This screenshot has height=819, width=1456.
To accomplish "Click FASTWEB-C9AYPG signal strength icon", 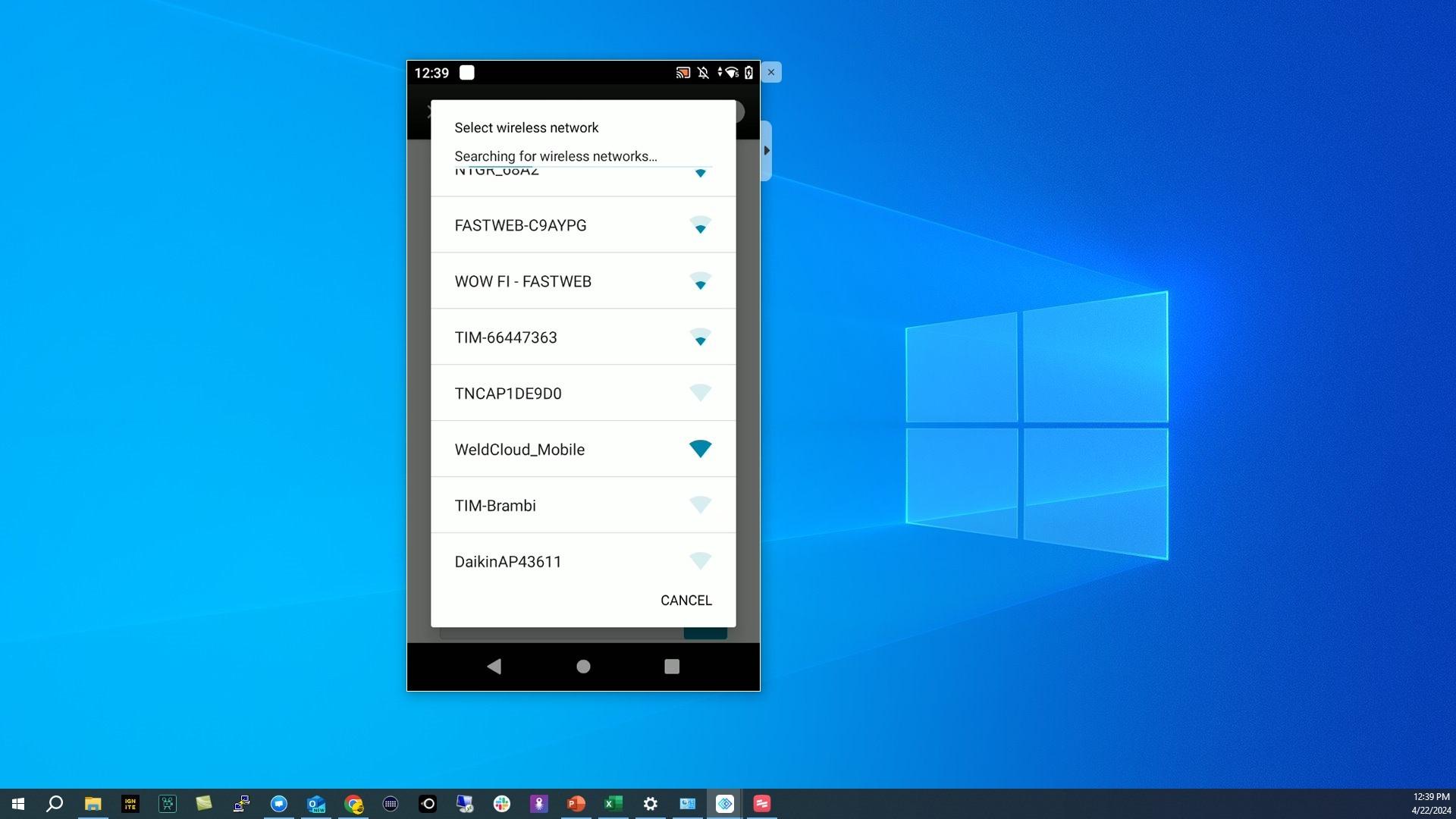I will coord(700,224).
